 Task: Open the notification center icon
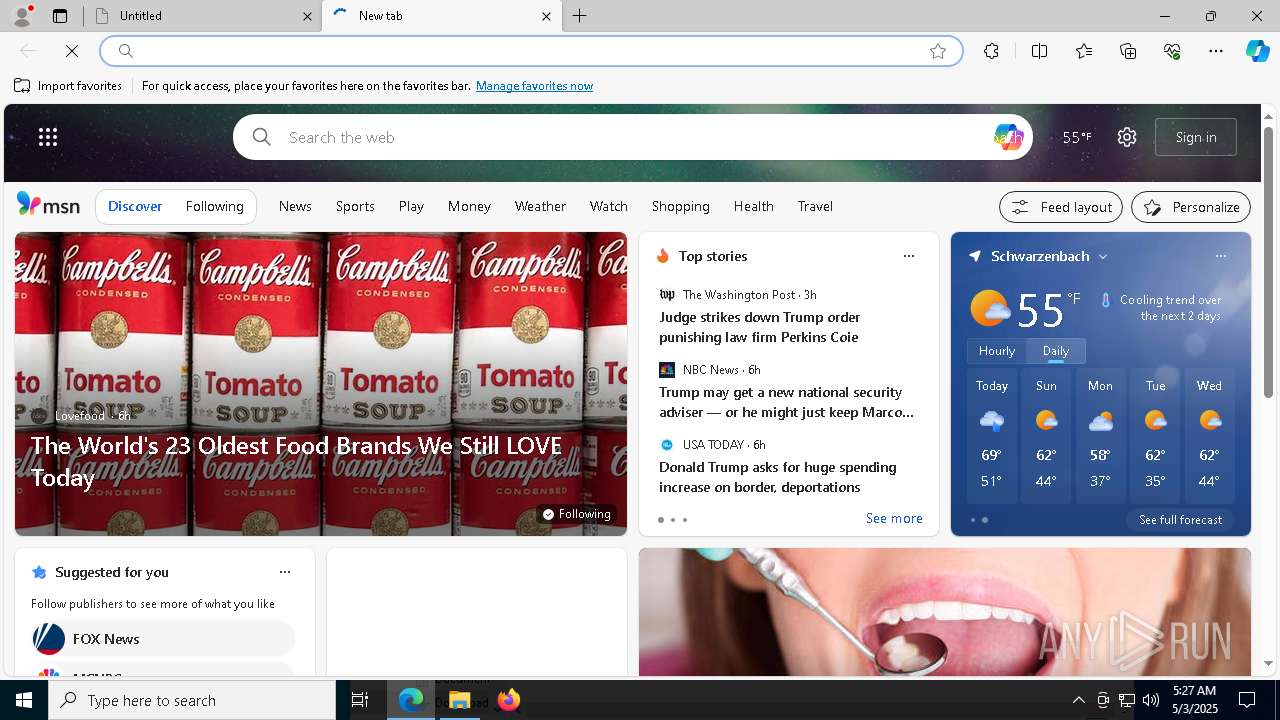coord(1247,700)
